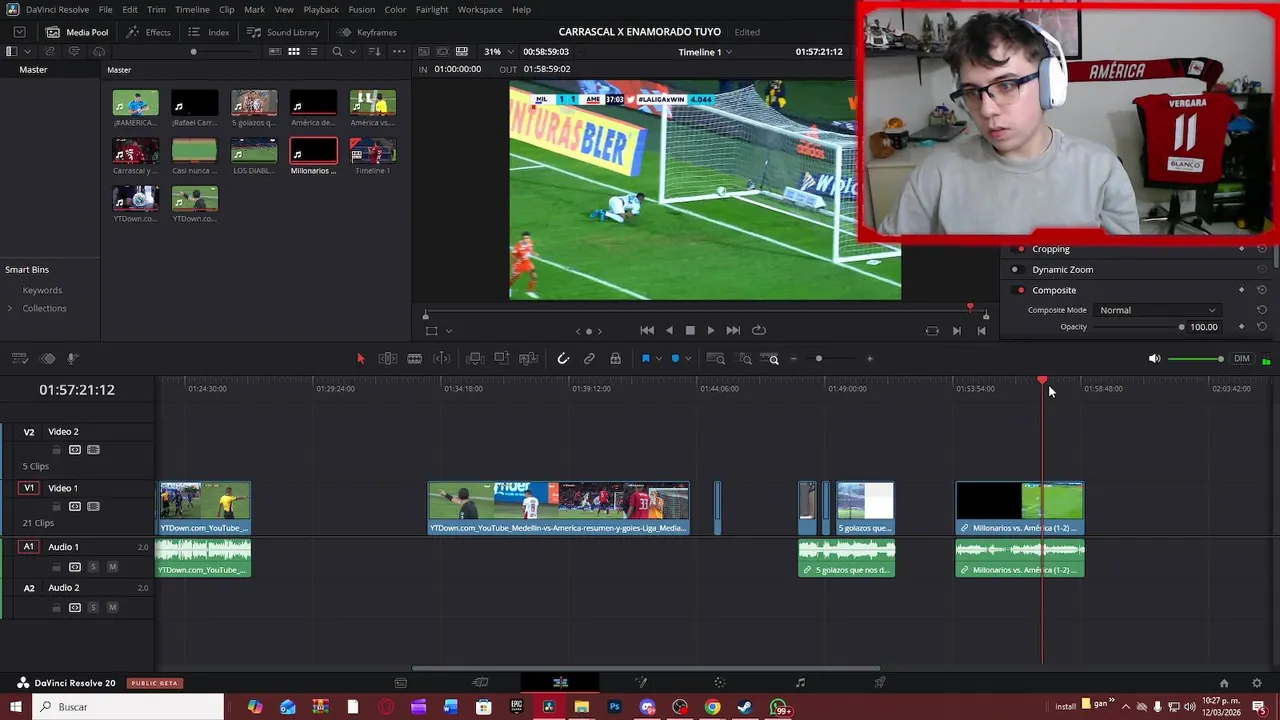Screen dimensions: 1280x720
Task: Toggle Composite enable dot in inspector
Action: tap(1019, 290)
